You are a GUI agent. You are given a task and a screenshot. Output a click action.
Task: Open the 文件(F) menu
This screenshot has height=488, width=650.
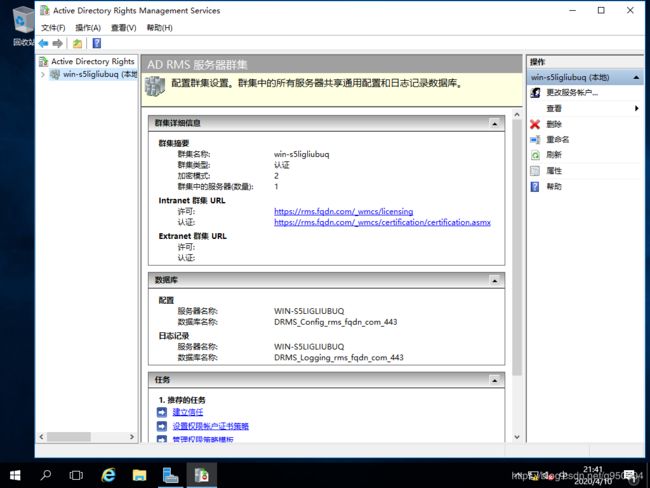[x=53, y=28]
